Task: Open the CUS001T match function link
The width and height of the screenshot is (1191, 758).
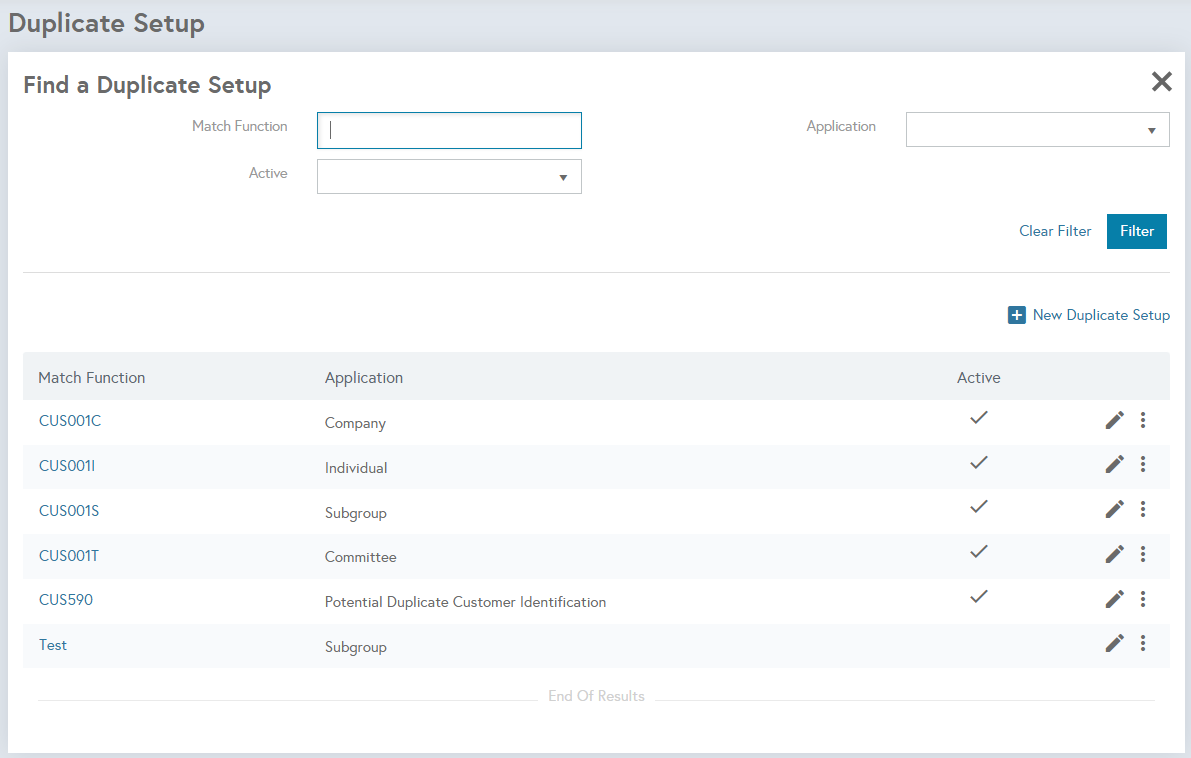Action: (x=68, y=556)
